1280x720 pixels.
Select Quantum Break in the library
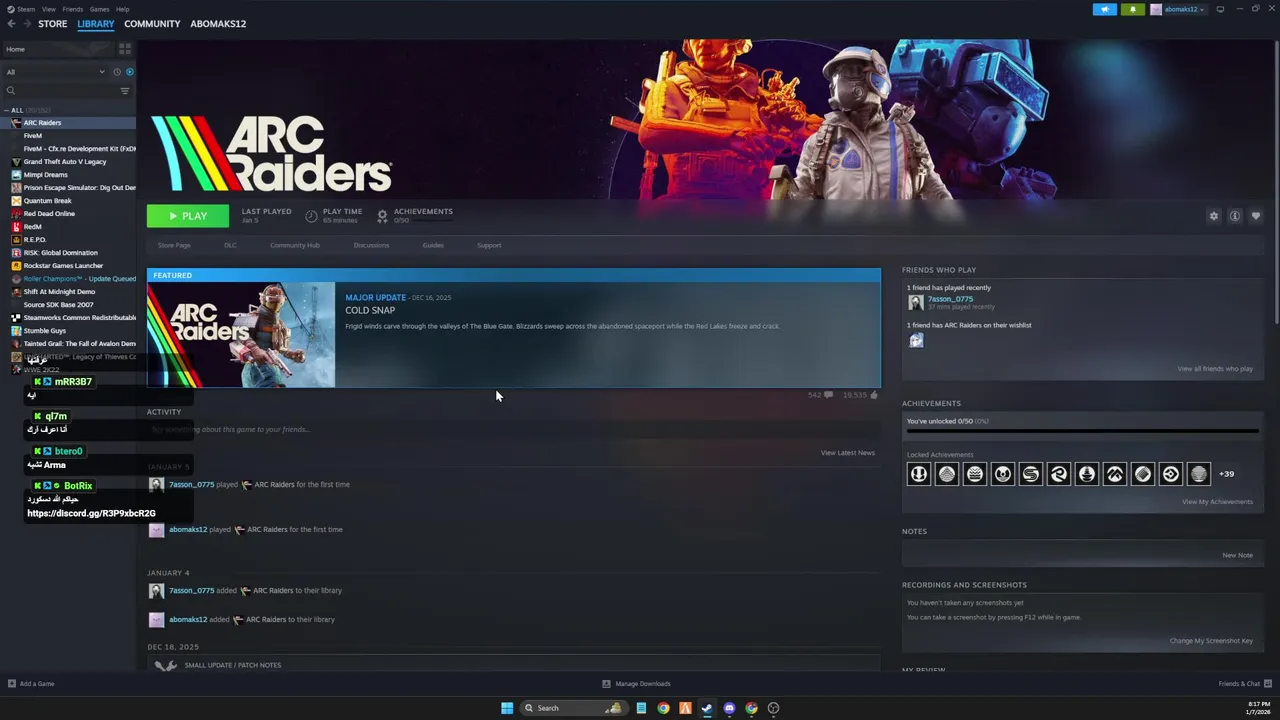click(48, 201)
